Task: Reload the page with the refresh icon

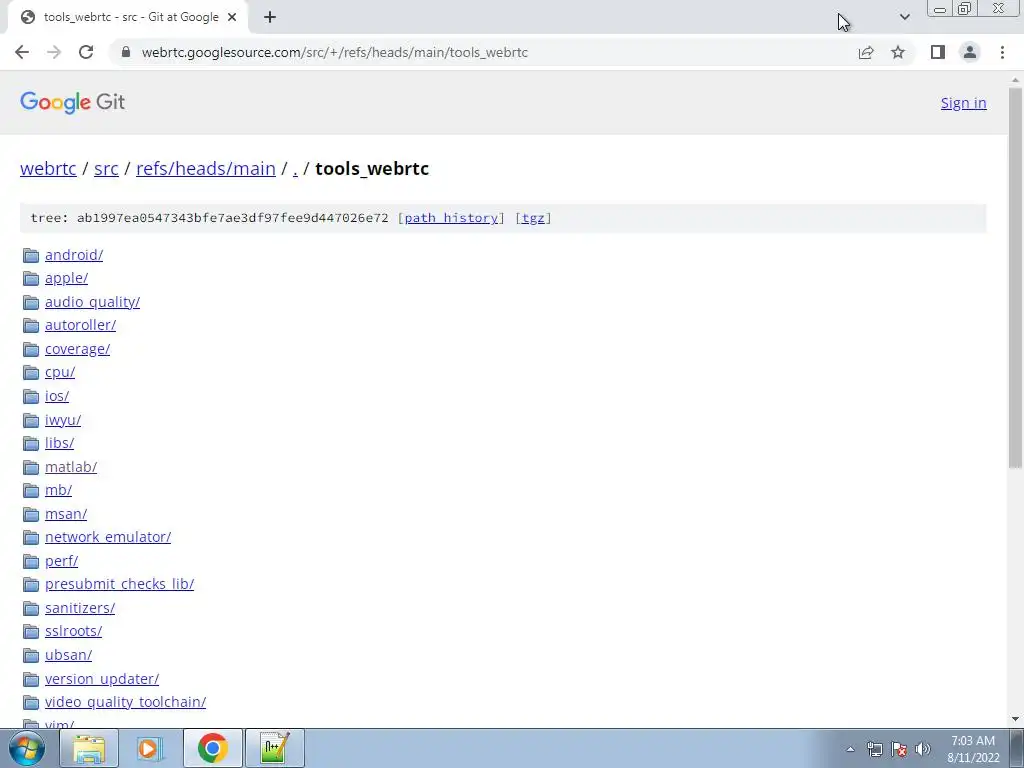Action: (86, 52)
